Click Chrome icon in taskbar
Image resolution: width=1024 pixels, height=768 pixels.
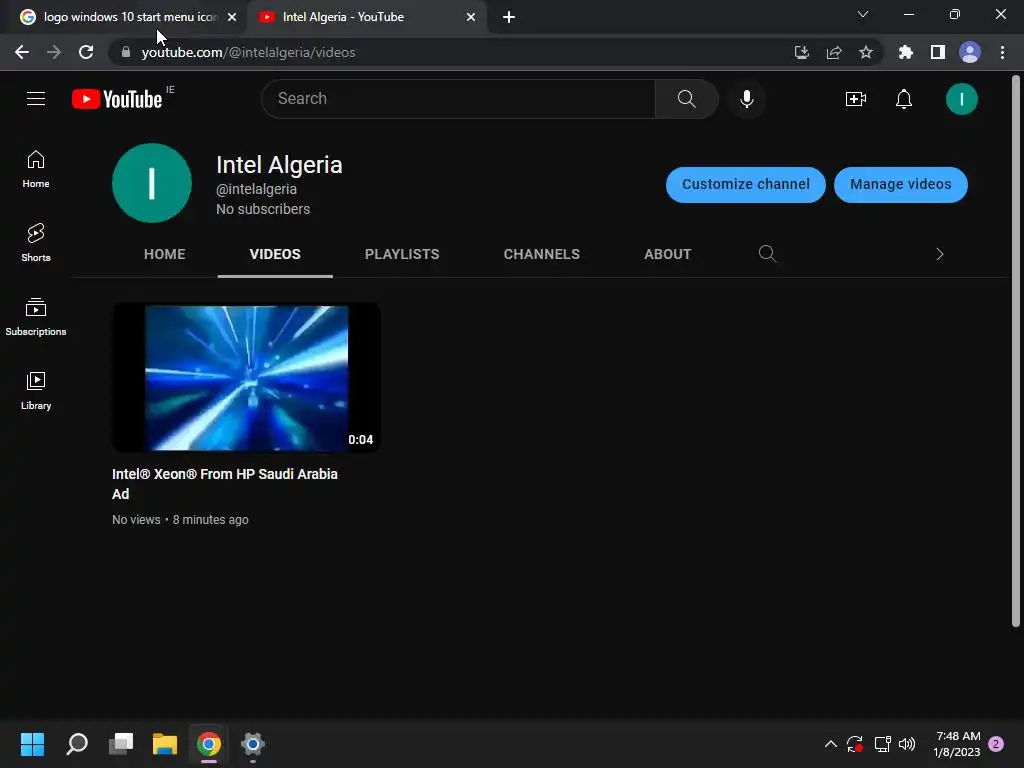tap(209, 744)
